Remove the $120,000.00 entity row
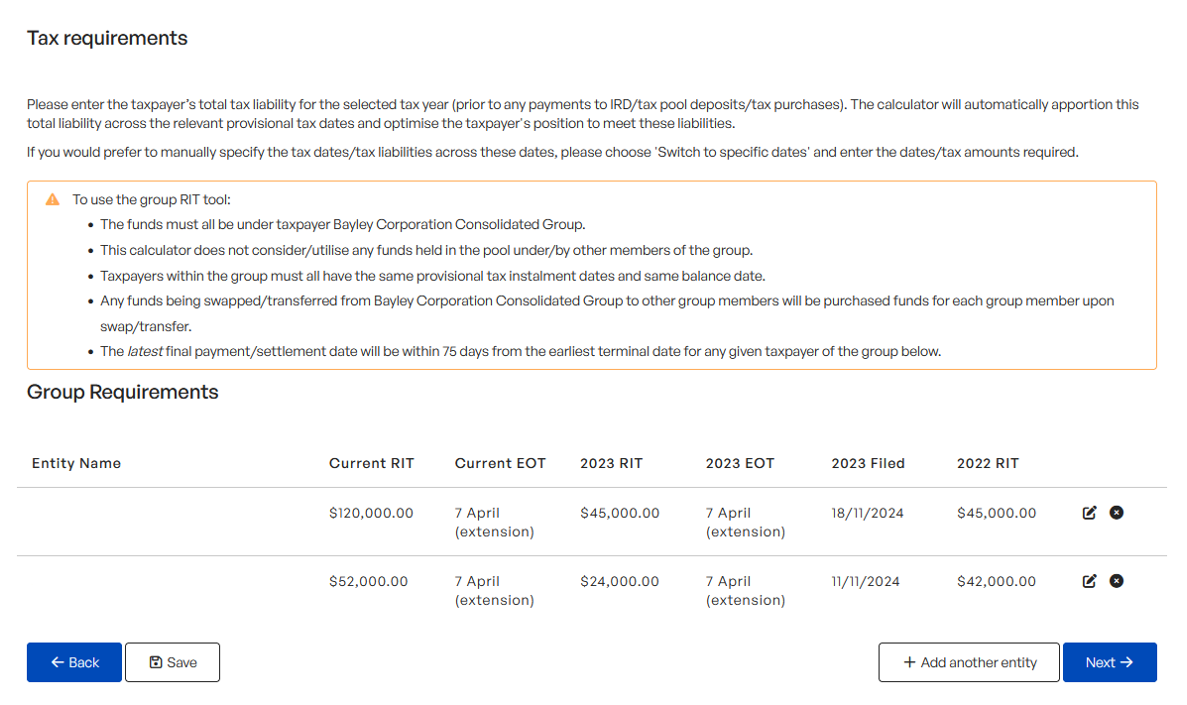The width and height of the screenshot is (1187, 705). coord(1117,513)
